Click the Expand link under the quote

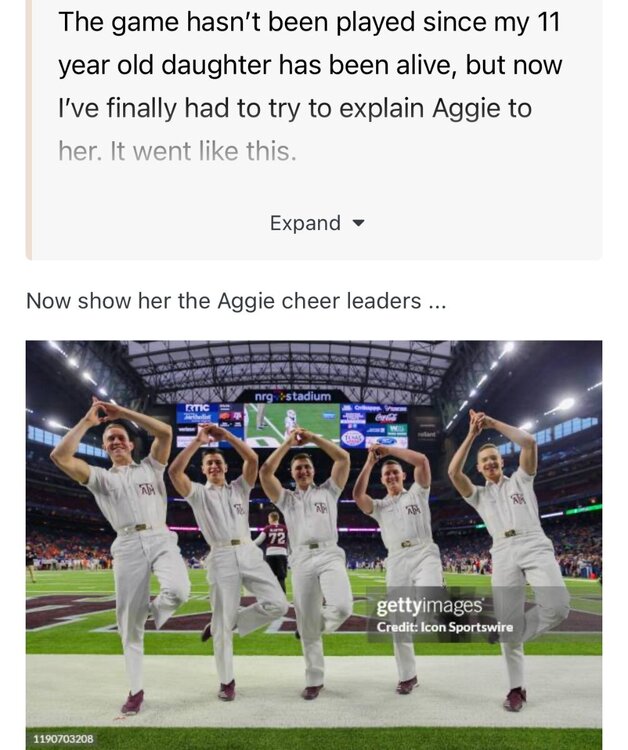[305, 223]
